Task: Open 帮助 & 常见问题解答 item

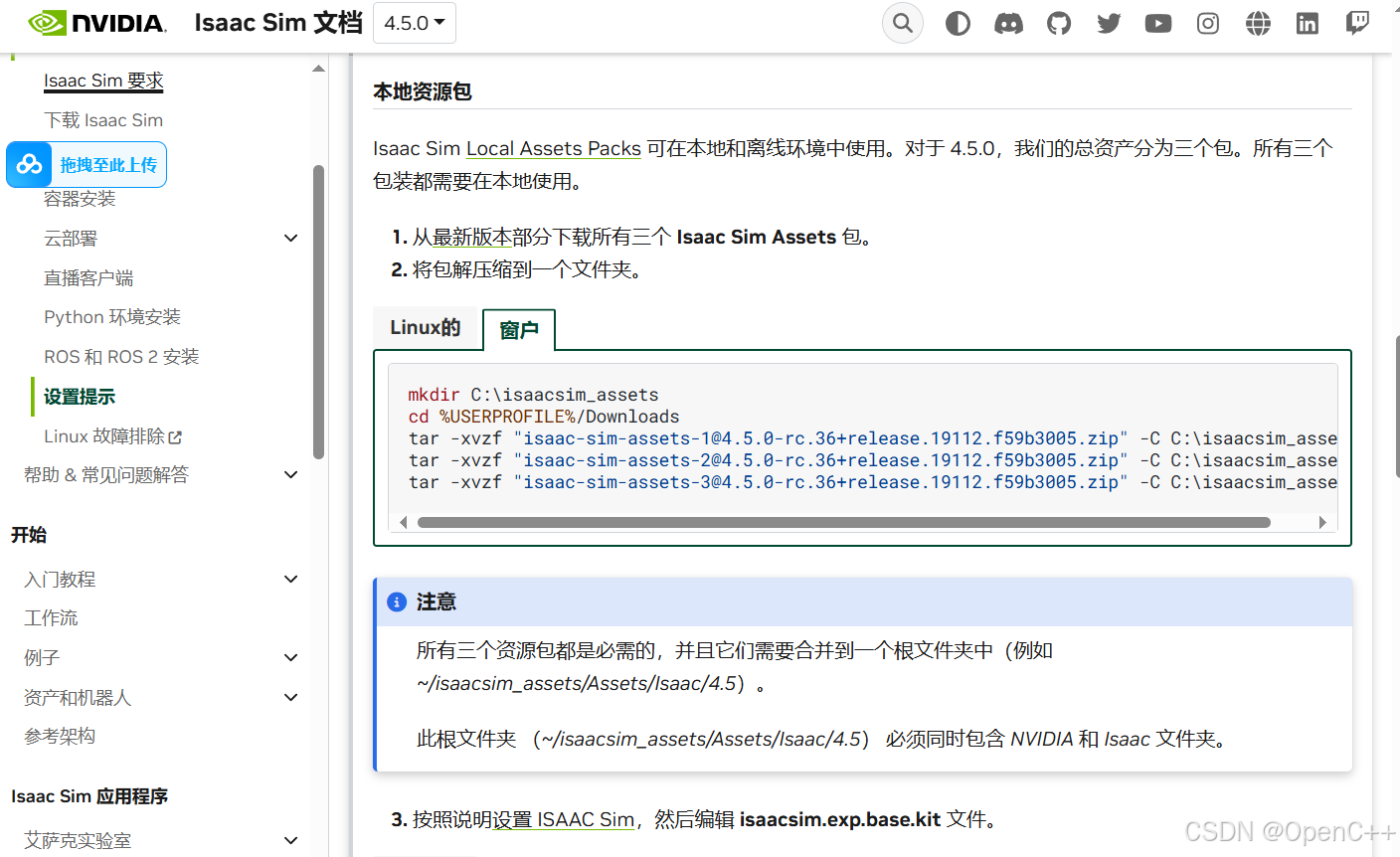Action: click(x=106, y=475)
